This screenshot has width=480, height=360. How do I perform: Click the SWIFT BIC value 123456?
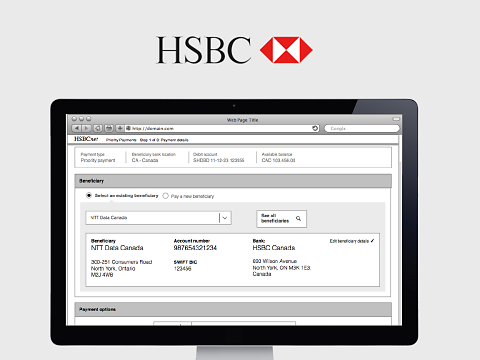[182, 269]
